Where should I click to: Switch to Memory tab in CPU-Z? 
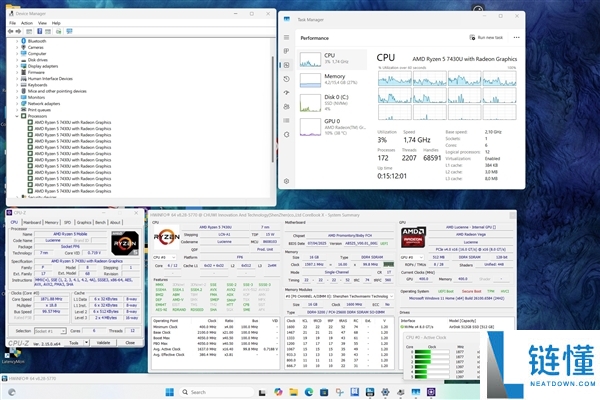click(52, 222)
